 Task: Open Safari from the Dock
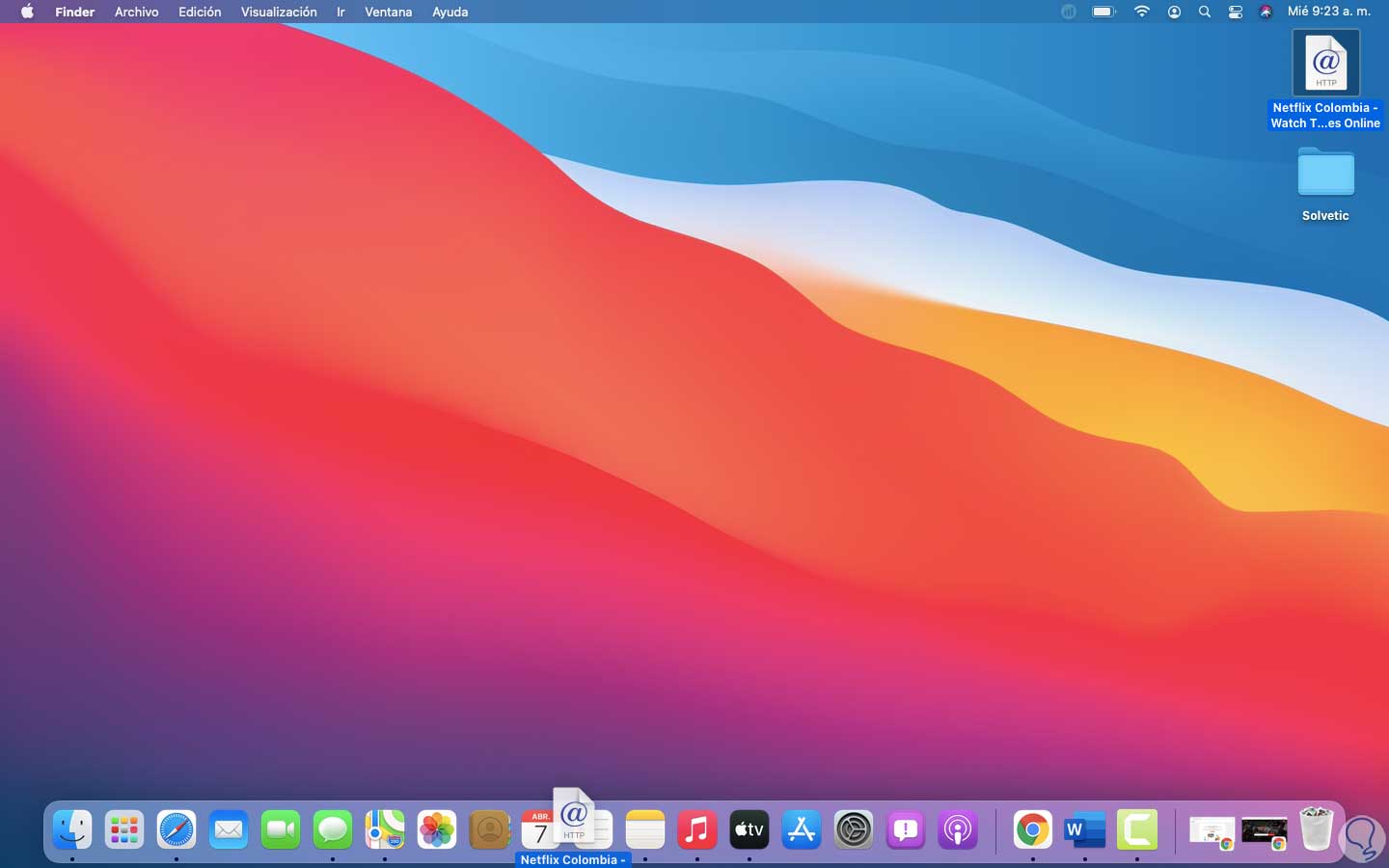click(177, 829)
